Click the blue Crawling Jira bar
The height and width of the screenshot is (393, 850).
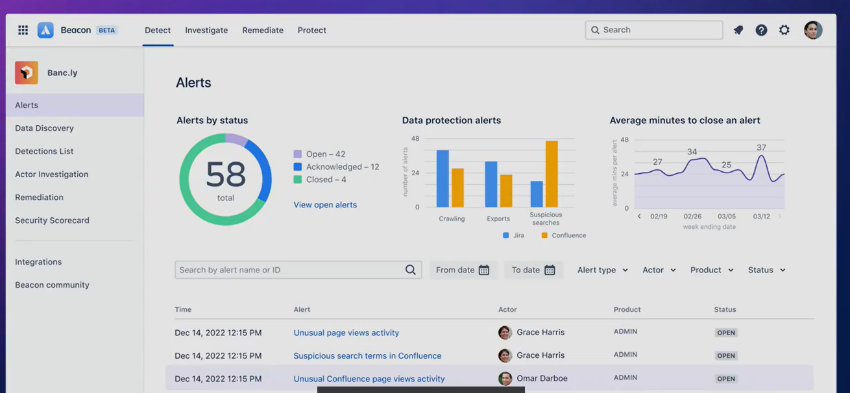click(443, 178)
